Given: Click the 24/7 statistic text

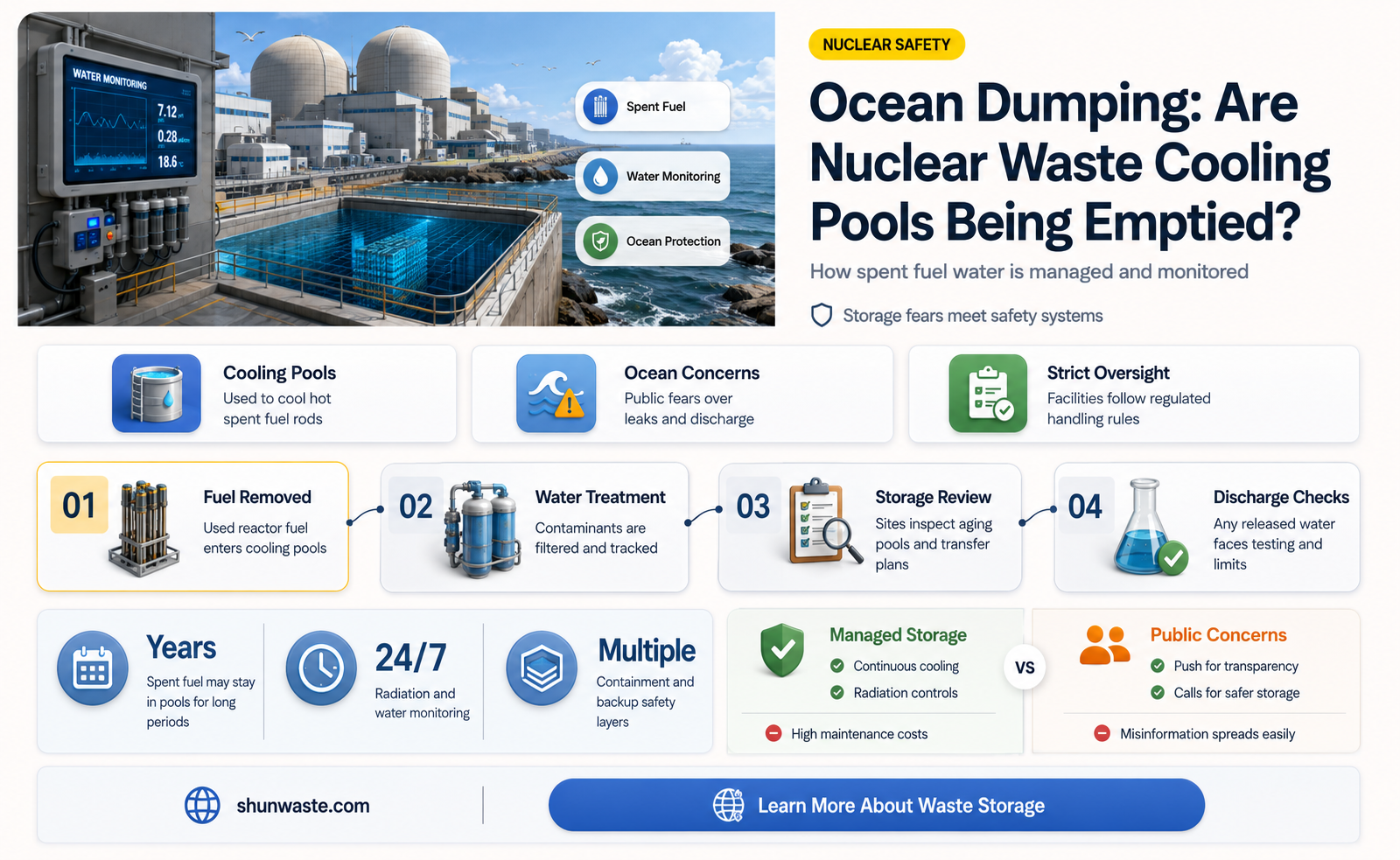Looking at the screenshot, I should pos(410,658).
